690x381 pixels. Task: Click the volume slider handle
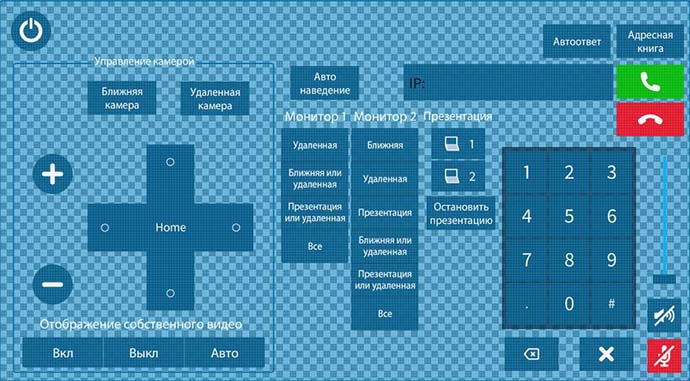click(664, 279)
